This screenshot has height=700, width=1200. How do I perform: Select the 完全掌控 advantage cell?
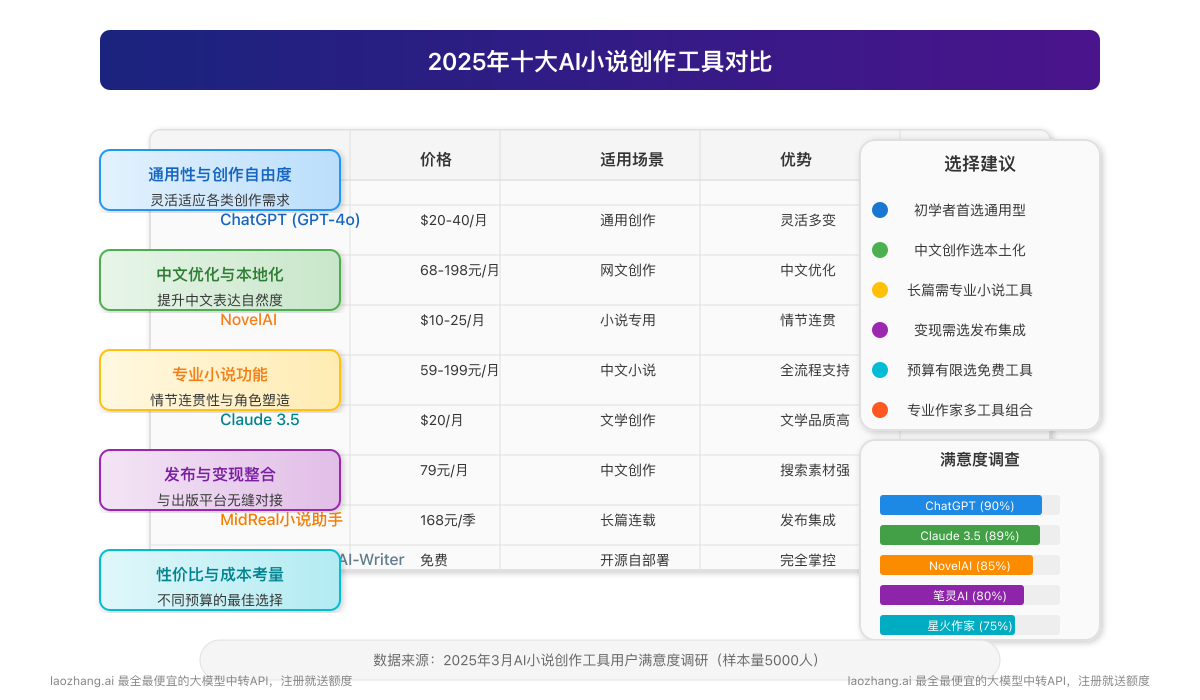coord(808,560)
